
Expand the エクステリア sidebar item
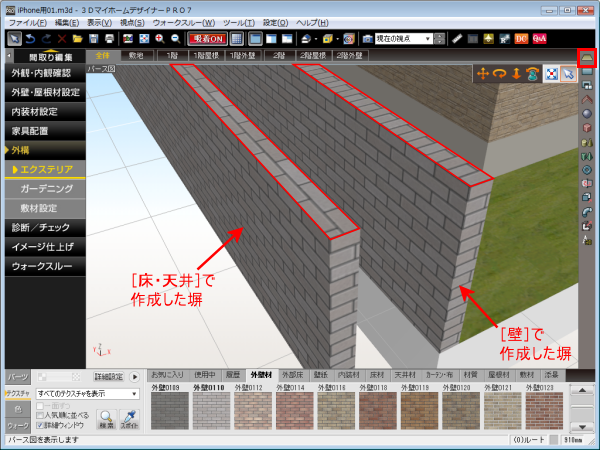45,169
